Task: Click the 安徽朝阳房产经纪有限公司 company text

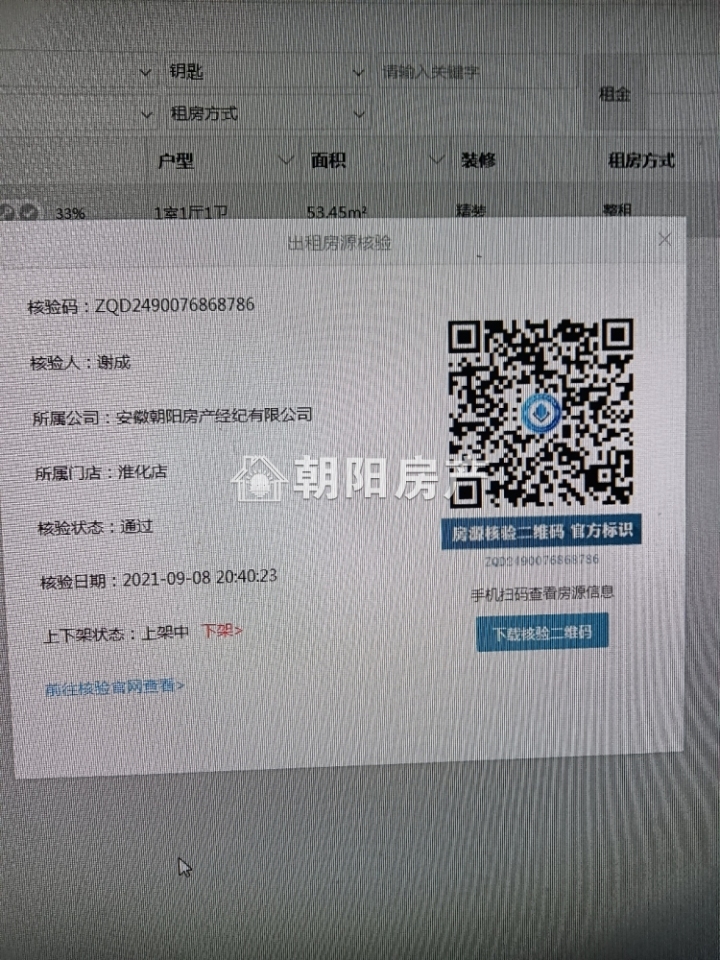Action: tap(214, 416)
